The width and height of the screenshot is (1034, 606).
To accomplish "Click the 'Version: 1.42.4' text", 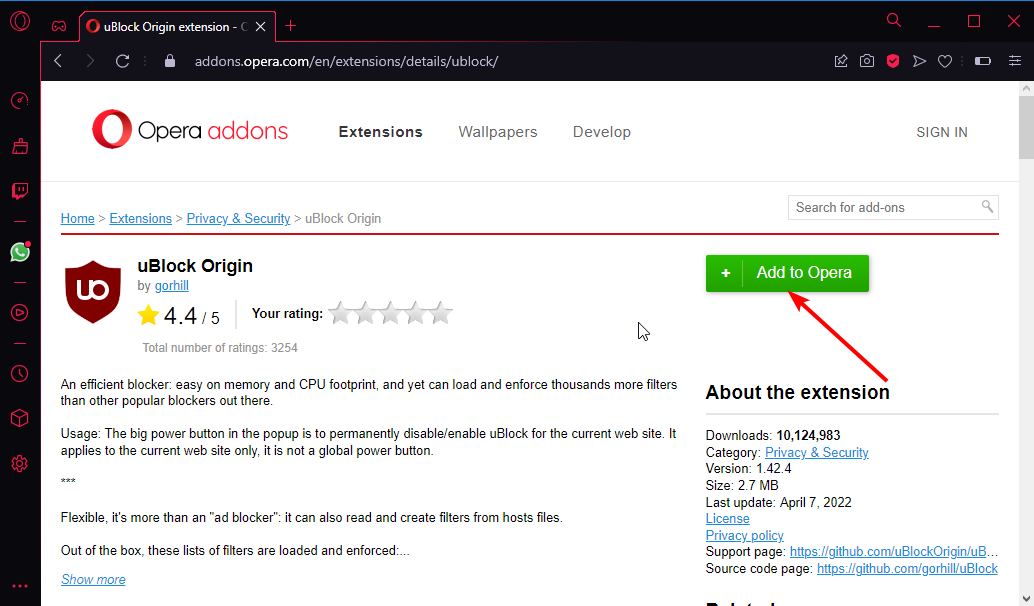I will pos(748,468).
